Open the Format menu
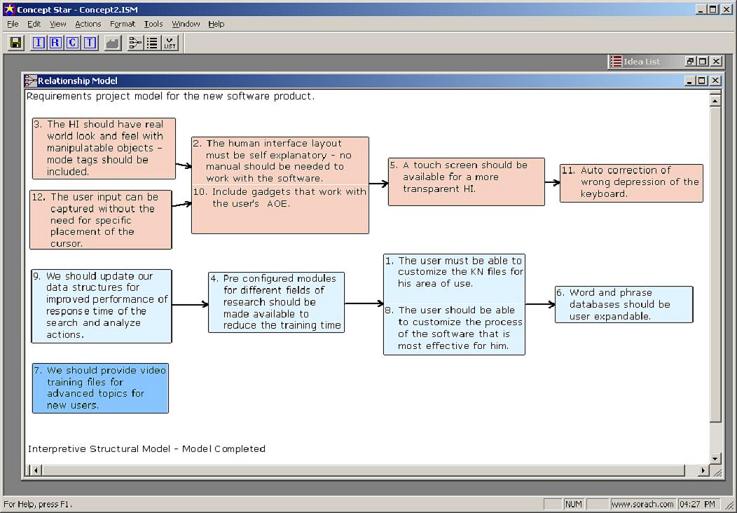The height and width of the screenshot is (513, 737). tap(122, 24)
